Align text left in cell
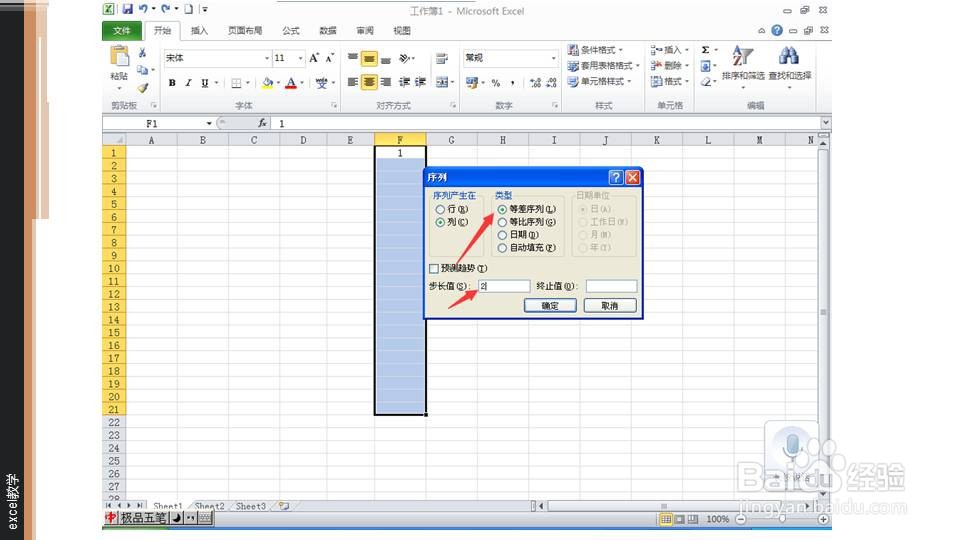Image resolution: width=960 pixels, height=540 pixels. click(353, 82)
